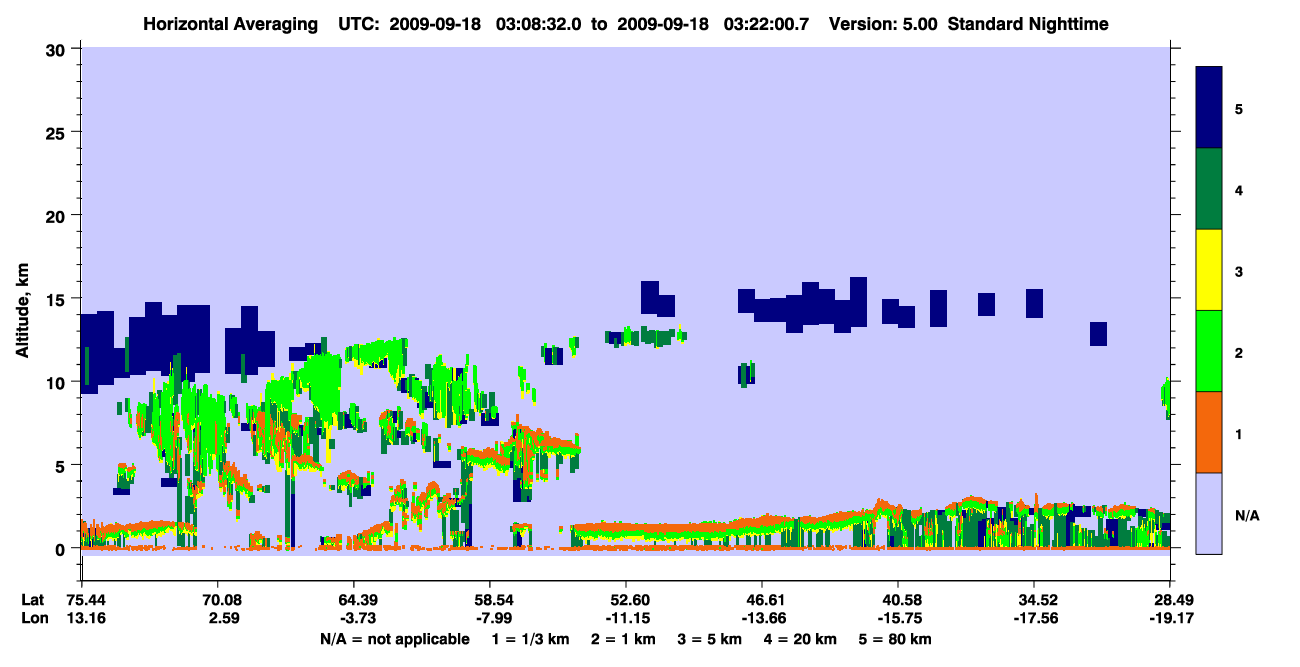Click the legend text '1 = 1/3 km'
The height and width of the screenshot is (667, 1300).
pyautogui.click(x=531, y=639)
